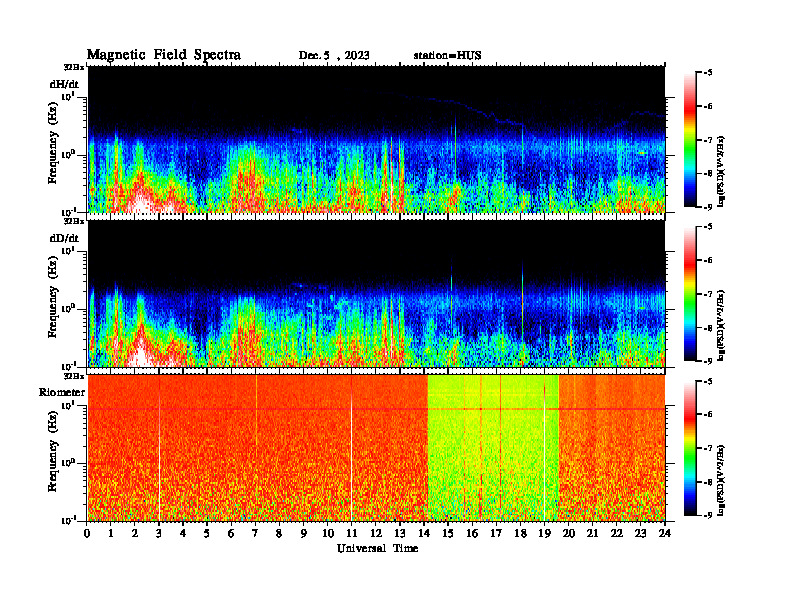
Task: Click the "8" tick on the time axis
Action: (x=279, y=533)
